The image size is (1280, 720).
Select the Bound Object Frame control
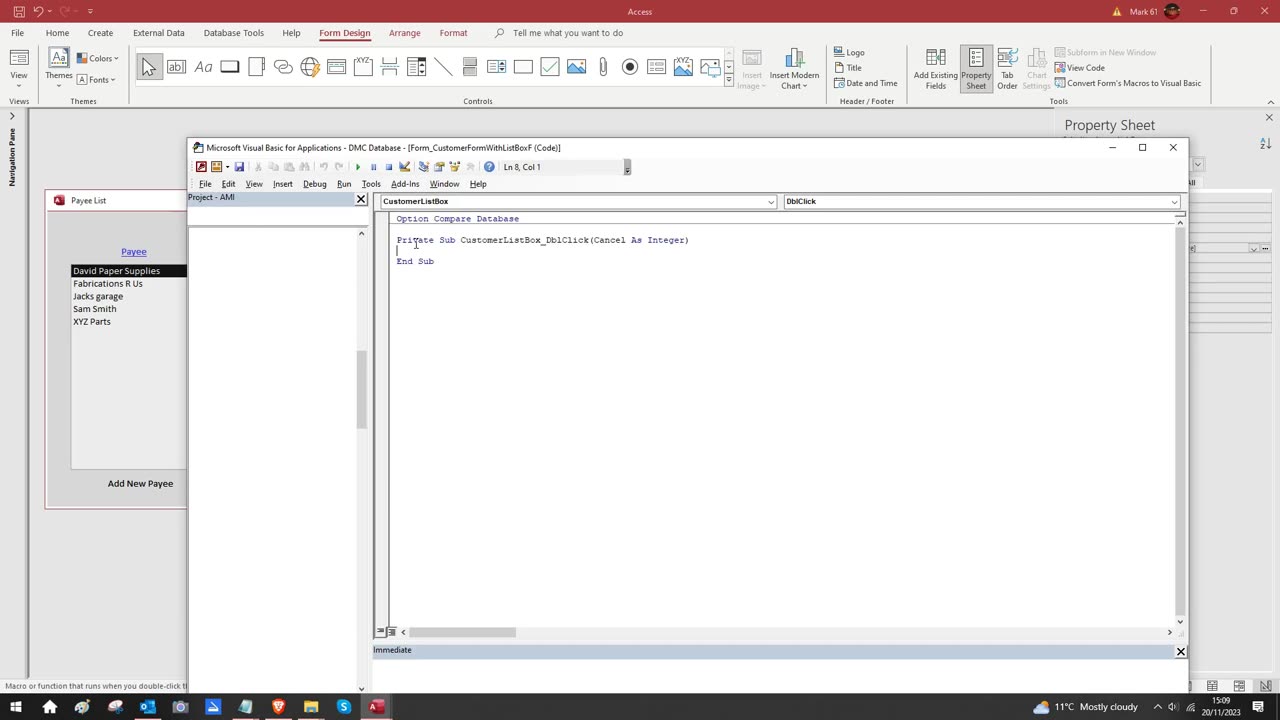[x=683, y=67]
